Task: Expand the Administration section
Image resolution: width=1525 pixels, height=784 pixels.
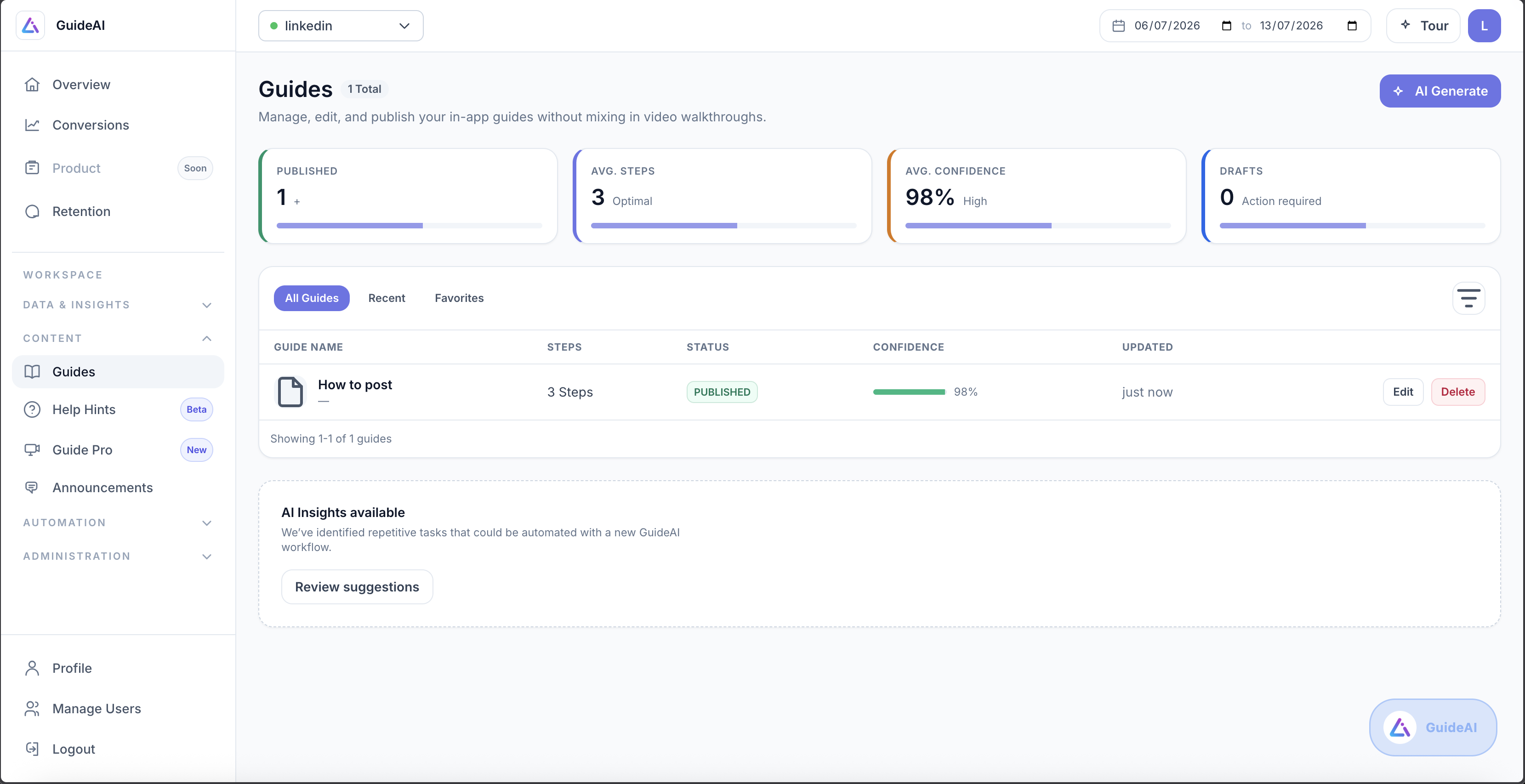Action: (x=118, y=557)
